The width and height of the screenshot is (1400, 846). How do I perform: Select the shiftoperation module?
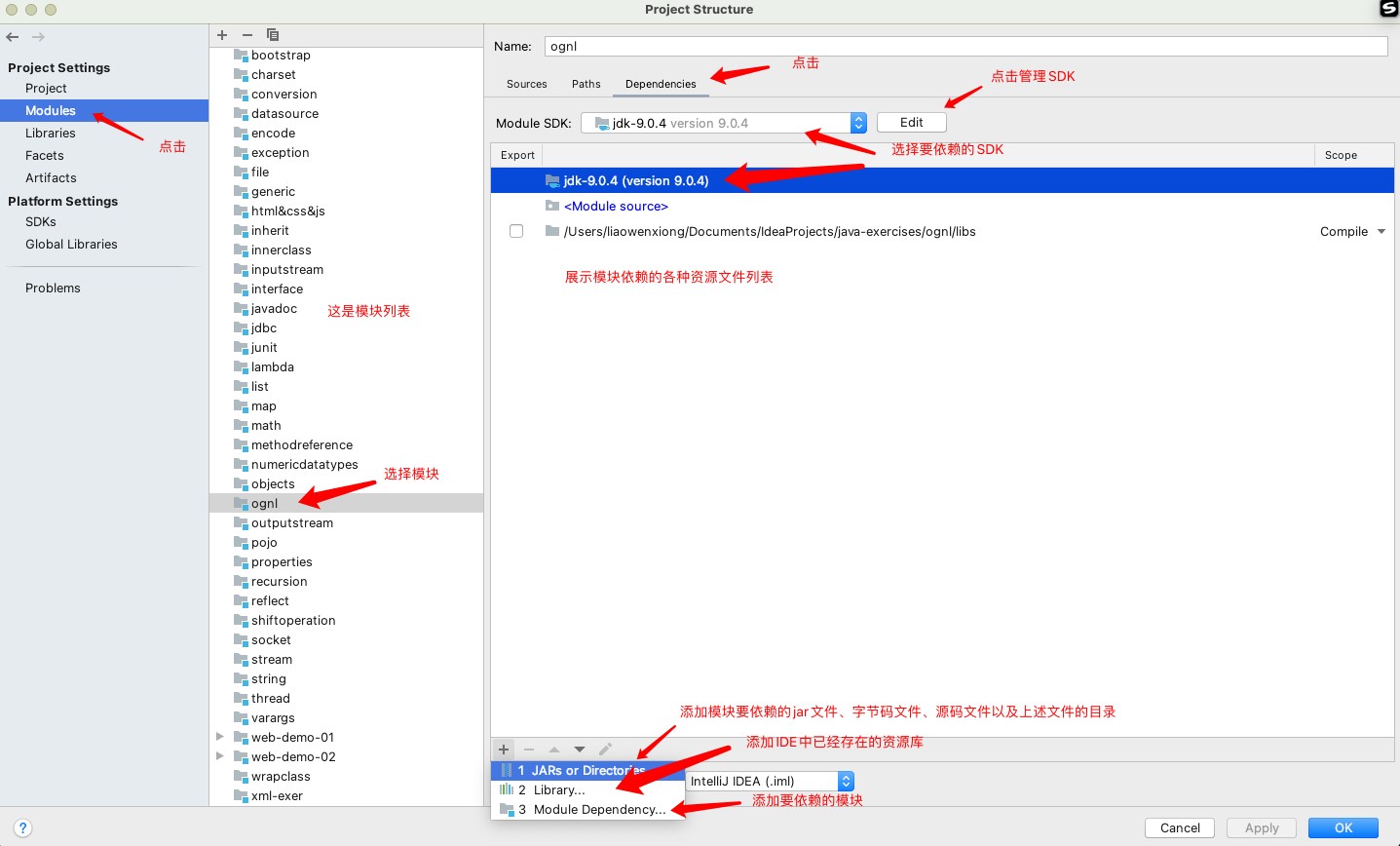click(x=293, y=621)
